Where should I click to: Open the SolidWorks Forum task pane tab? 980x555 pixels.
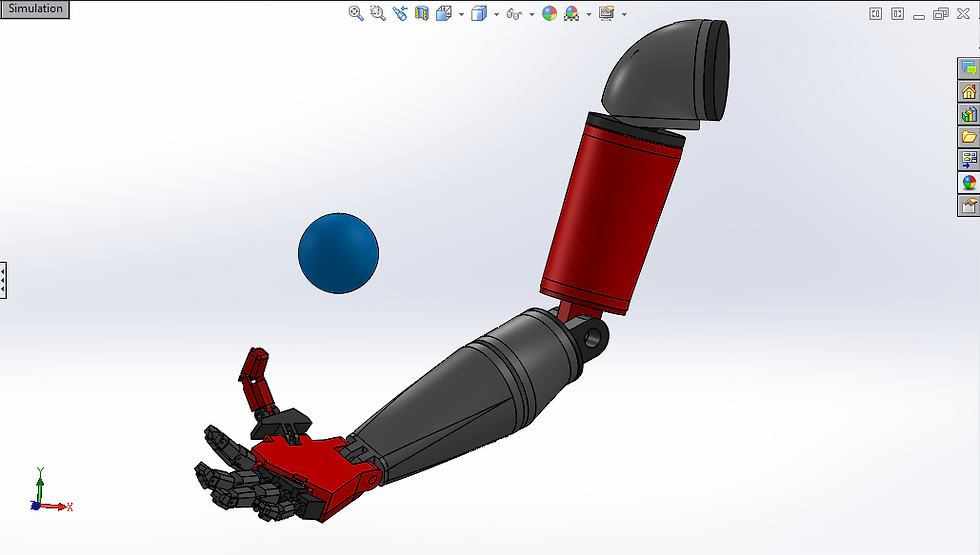pyautogui.click(x=969, y=69)
